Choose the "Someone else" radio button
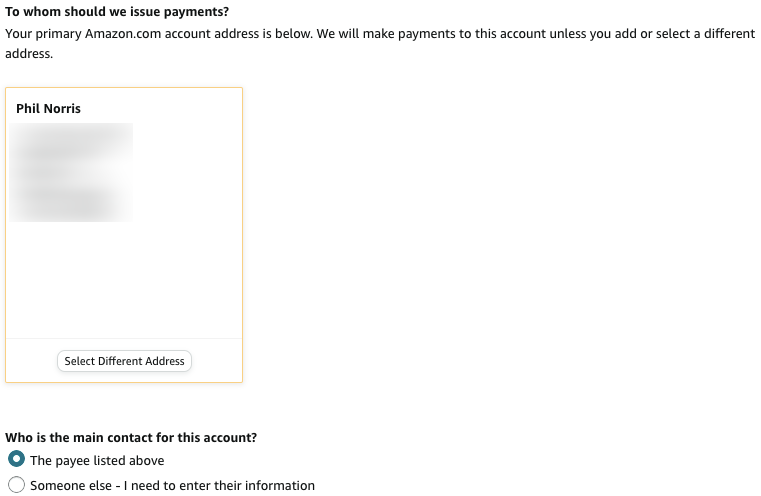Viewport: 761px width, 496px height. (x=16, y=485)
